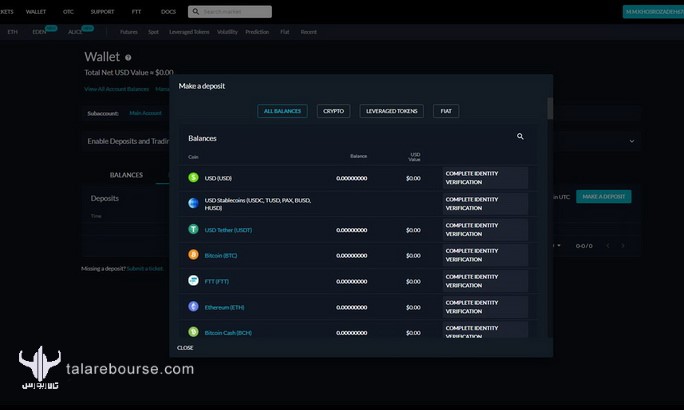Click the Make a Deposit button
Viewport: 684px width, 410px height.
(603, 197)
